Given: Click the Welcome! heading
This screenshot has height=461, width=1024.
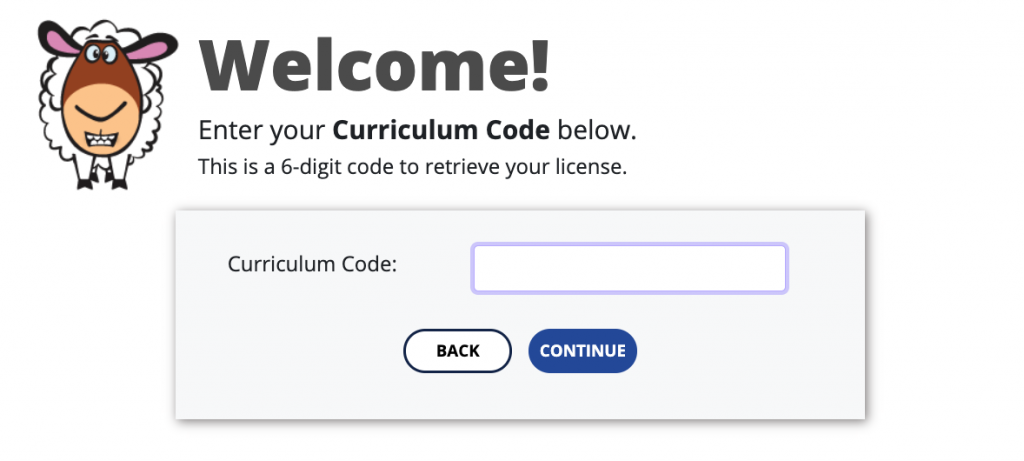Looking at the screenshot, I should 375,65.
